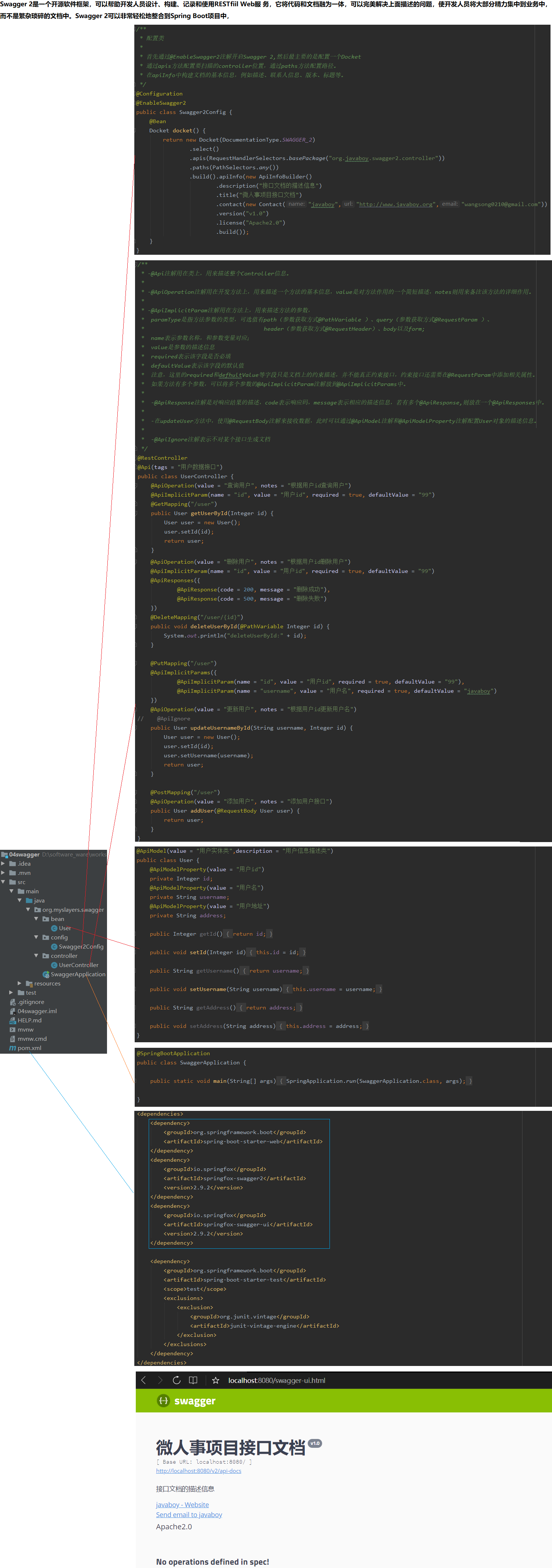Expand the resources folder arrow

coord(20,984)
